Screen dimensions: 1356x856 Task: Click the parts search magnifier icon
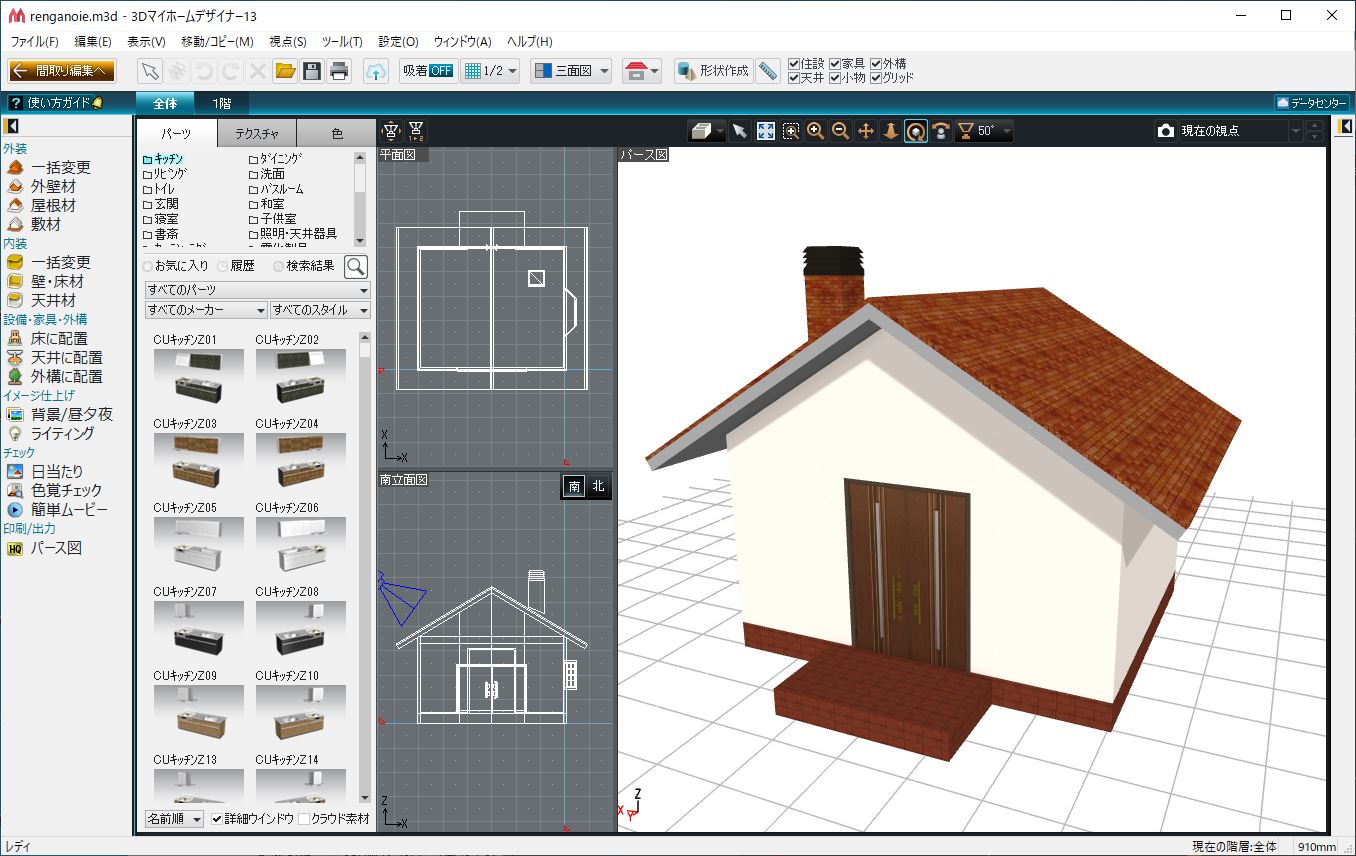pos(356,266)
